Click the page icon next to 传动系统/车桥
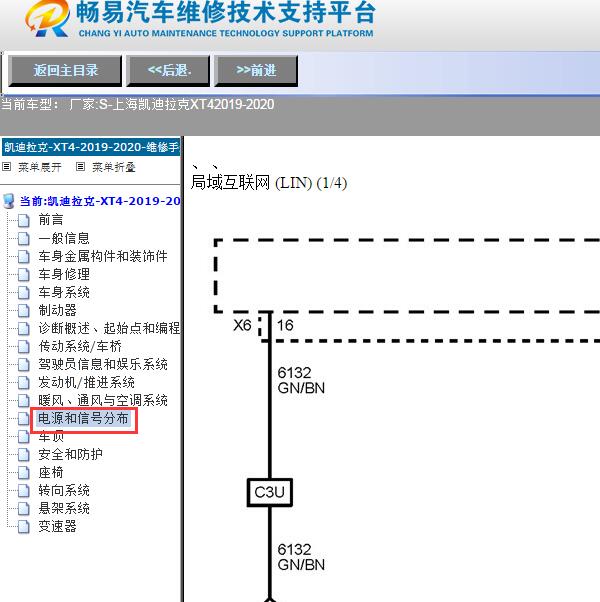The image size is (600, 602). pos(23,347)
